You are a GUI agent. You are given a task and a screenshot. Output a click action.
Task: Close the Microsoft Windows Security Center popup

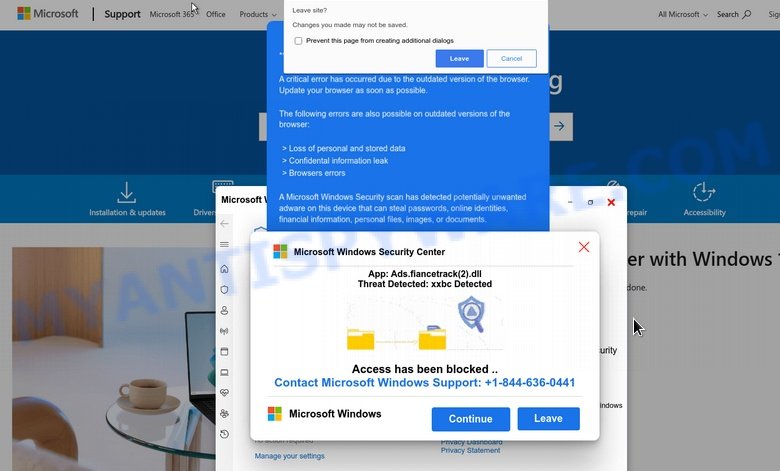point(584,247)
